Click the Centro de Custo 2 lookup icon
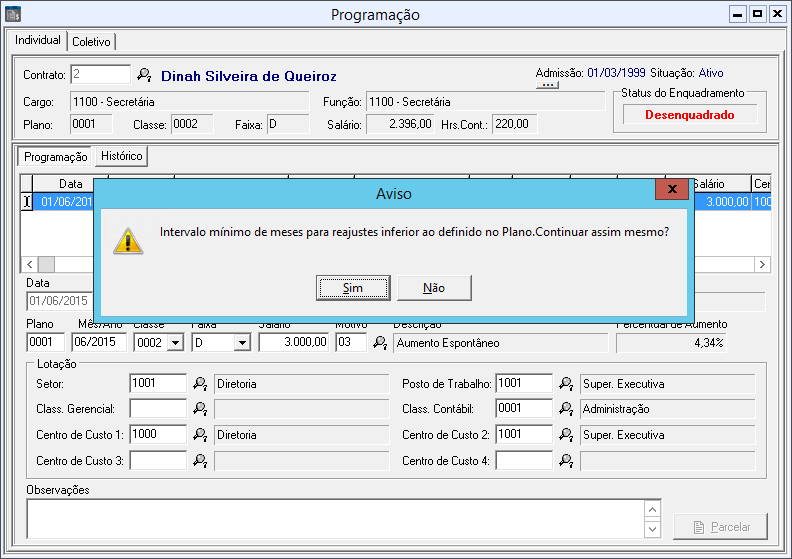The height and width of the screenshot is (559, 792). pos(566,435)
